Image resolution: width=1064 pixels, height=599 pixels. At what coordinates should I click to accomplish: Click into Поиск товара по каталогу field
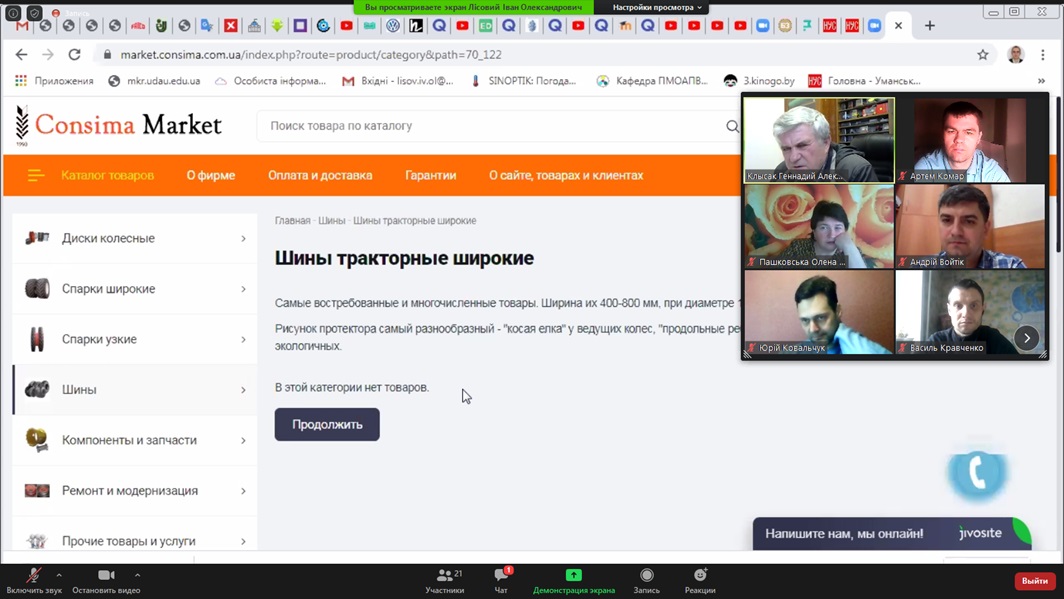(490, 126)
